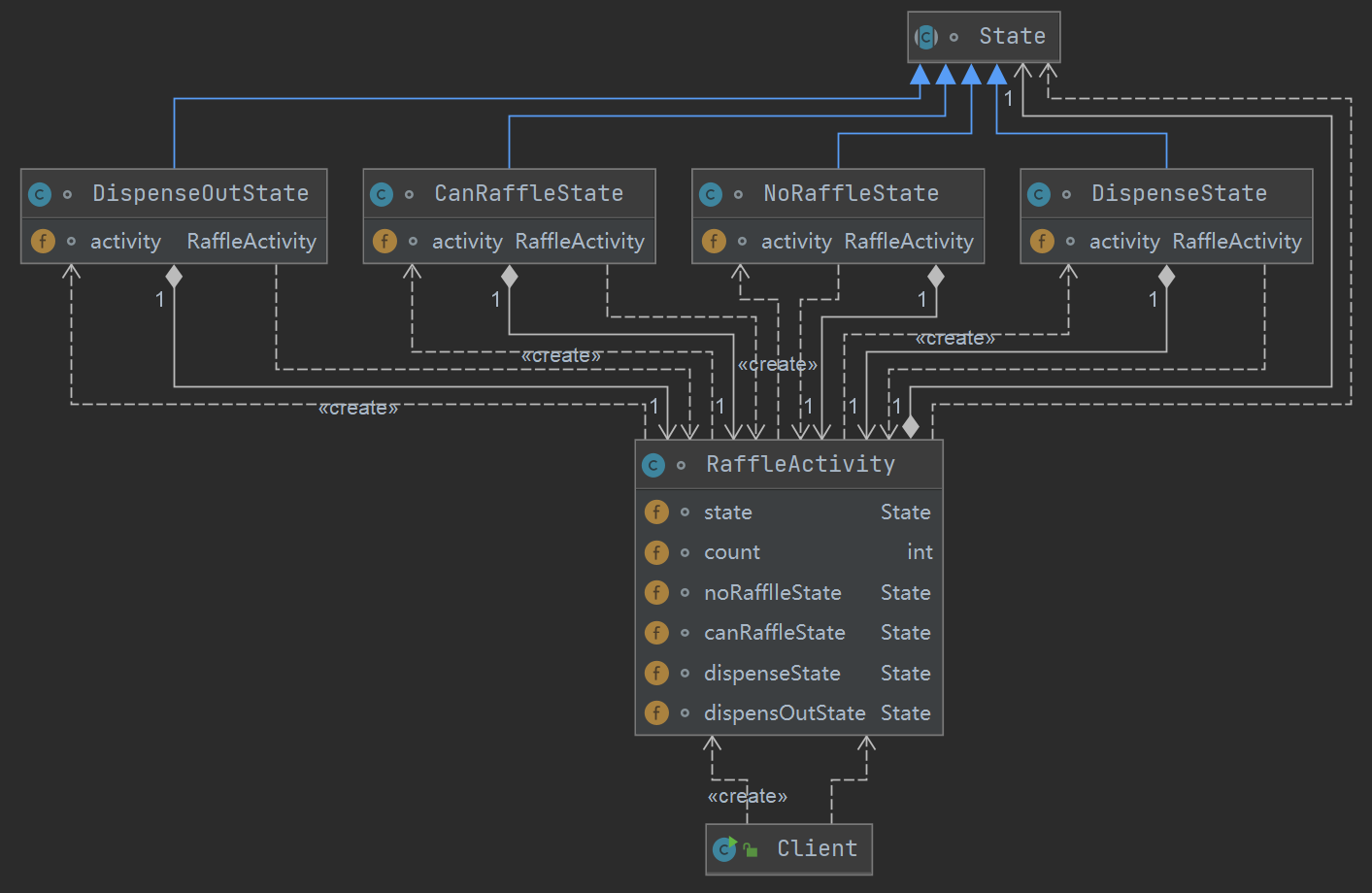Screen dimensions: 1372x893
Task: Select the Client class node
Action: tap(817, 849)
